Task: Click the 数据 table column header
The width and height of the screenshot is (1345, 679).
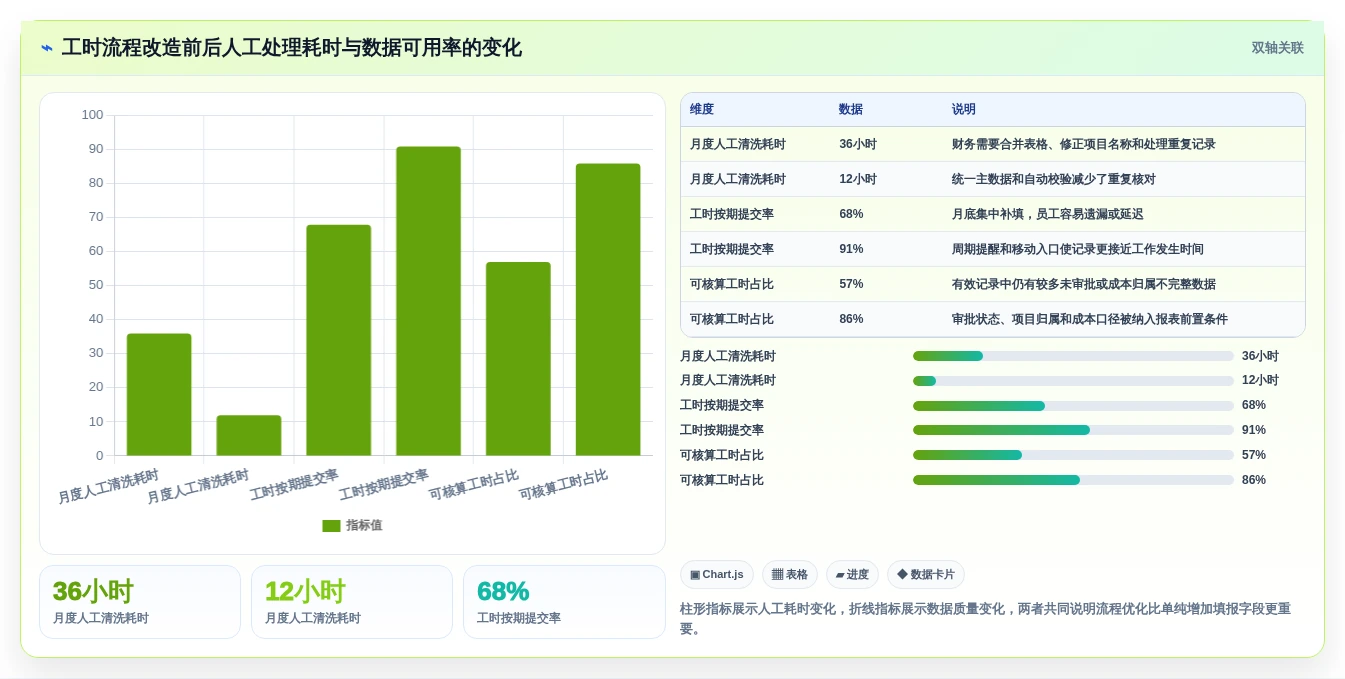Action: tap(851, 109)
